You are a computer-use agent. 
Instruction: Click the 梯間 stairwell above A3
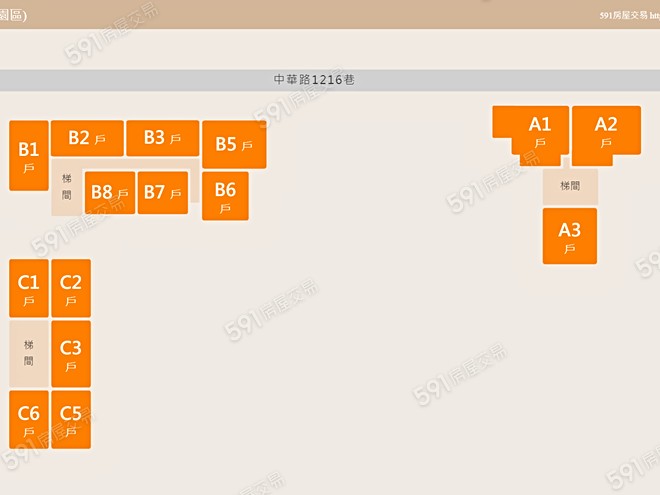[570, 186]
